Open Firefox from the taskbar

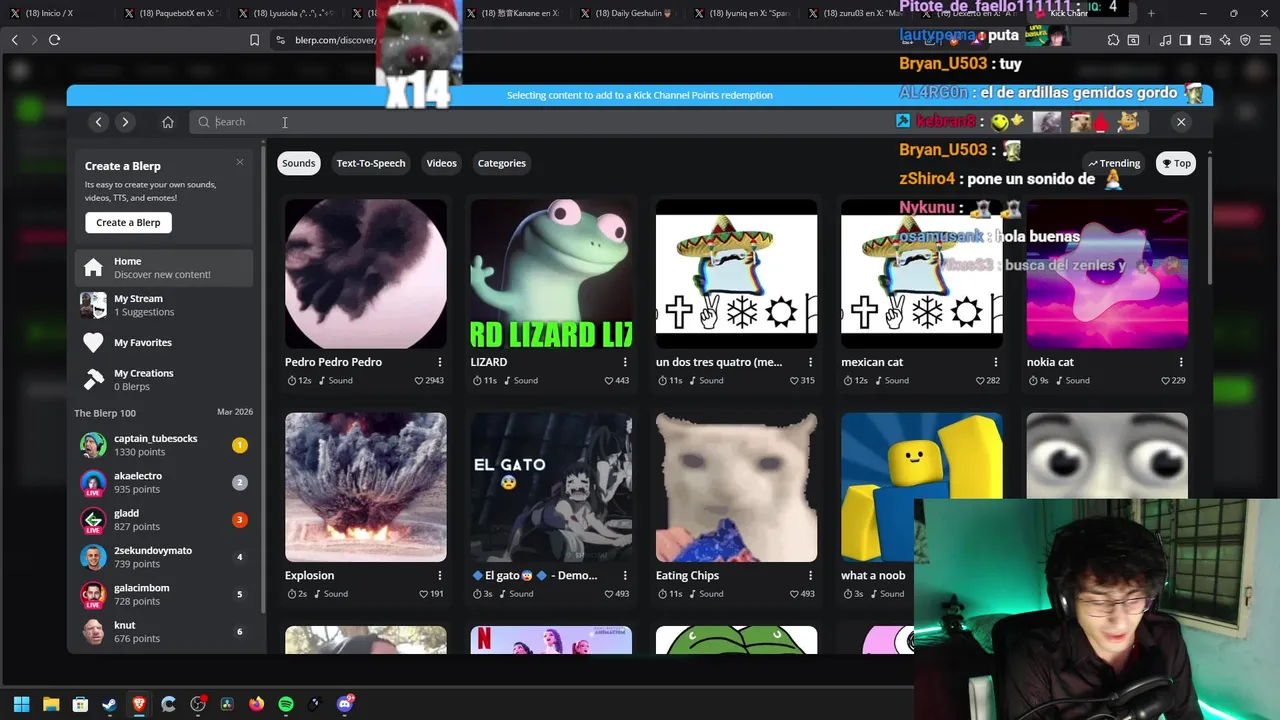(x=256, y=704)
